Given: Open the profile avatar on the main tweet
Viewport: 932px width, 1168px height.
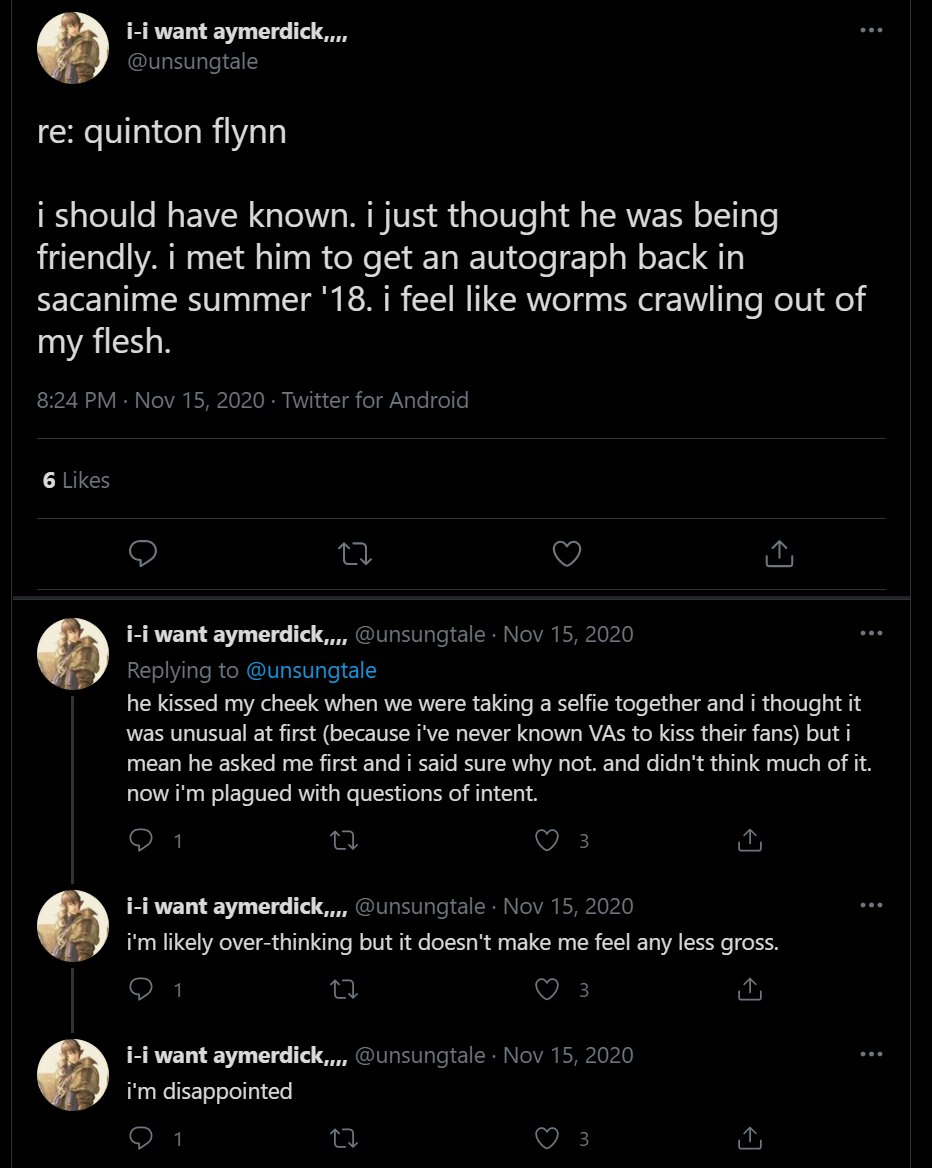Looking at the screenshot, I should (x=73, y=48).
